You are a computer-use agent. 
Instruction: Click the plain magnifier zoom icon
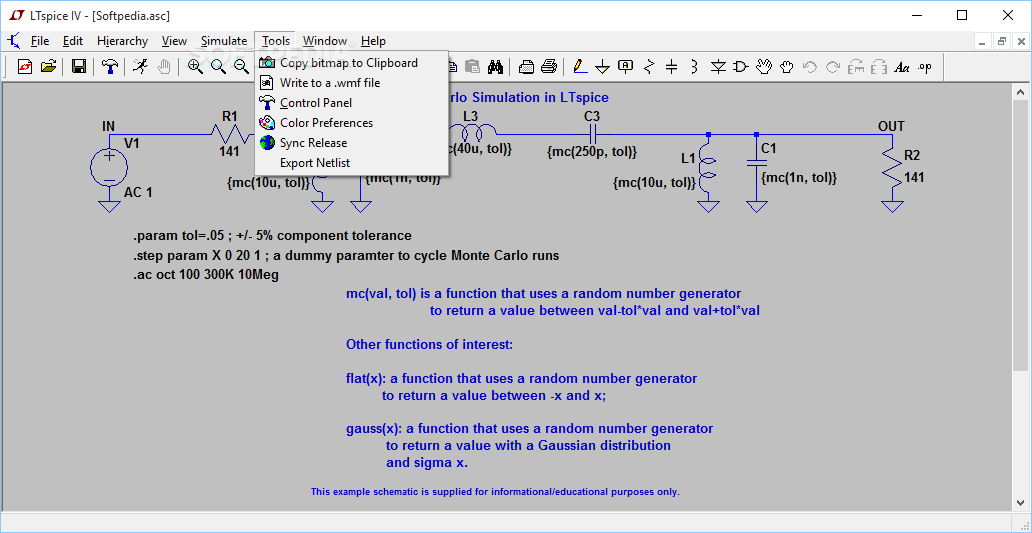tap(218, 66)
